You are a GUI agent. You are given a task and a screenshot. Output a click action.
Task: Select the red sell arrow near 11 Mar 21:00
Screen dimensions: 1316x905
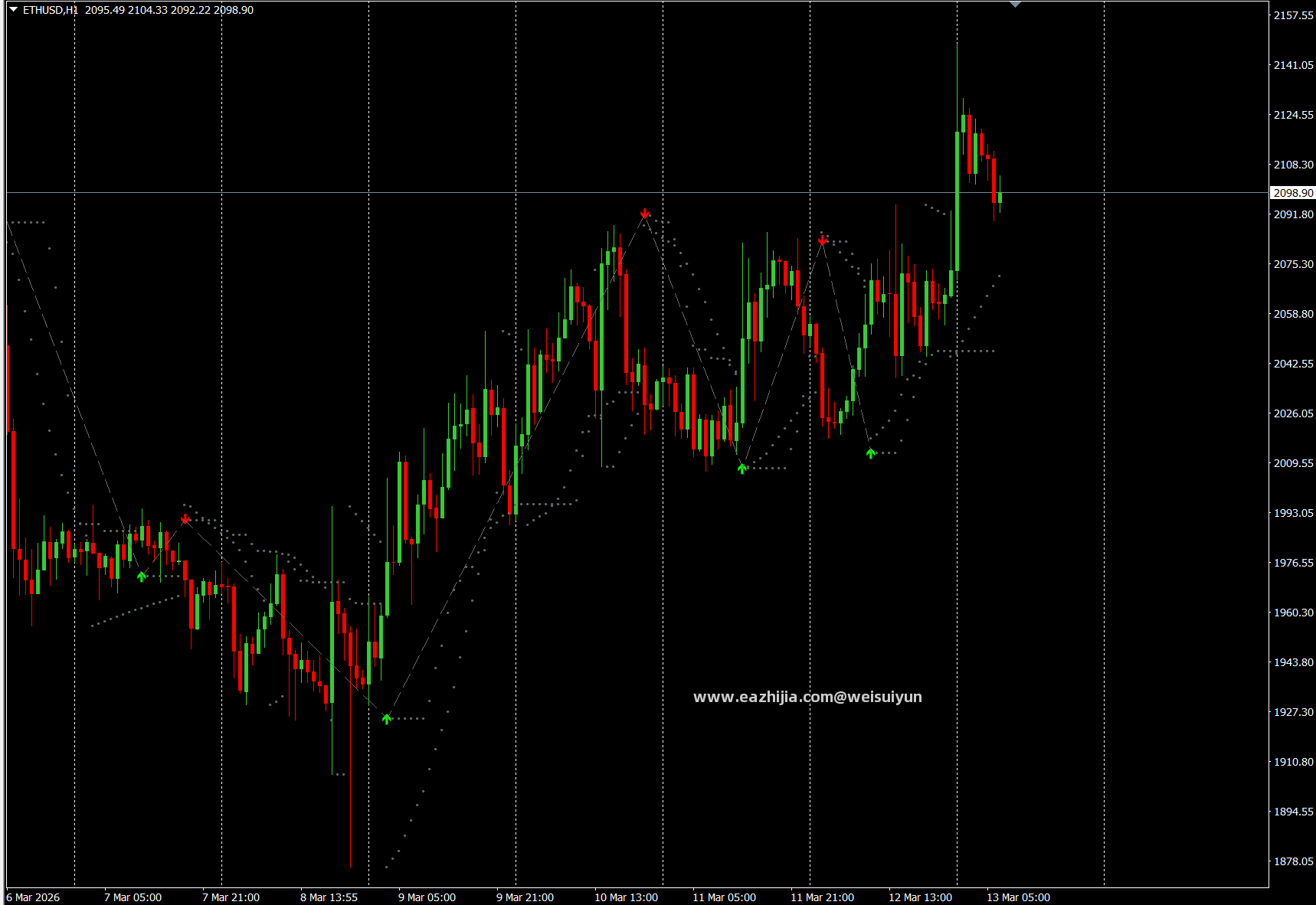[x=822, y=240]
